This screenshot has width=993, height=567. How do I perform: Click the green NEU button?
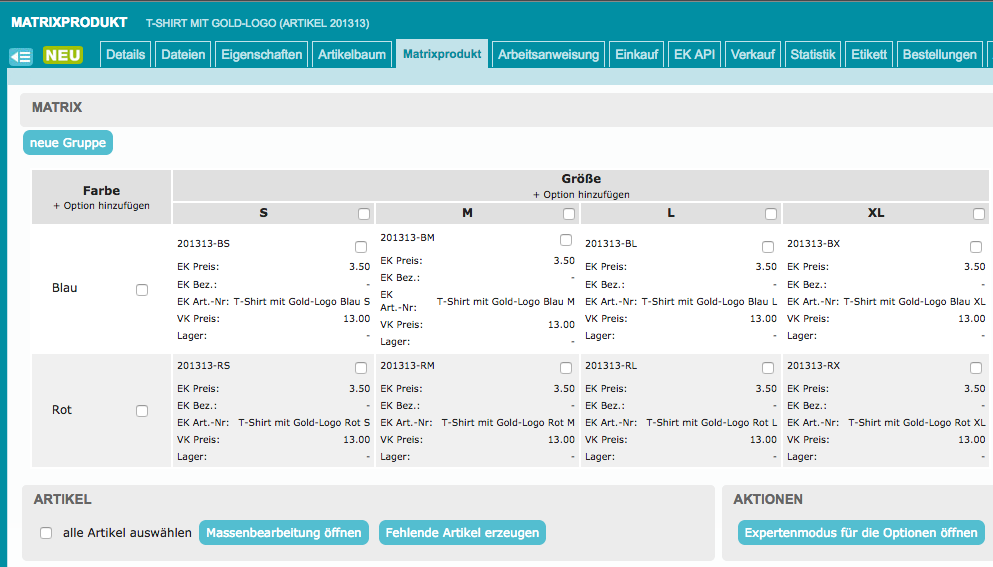(x=63, y=56)
